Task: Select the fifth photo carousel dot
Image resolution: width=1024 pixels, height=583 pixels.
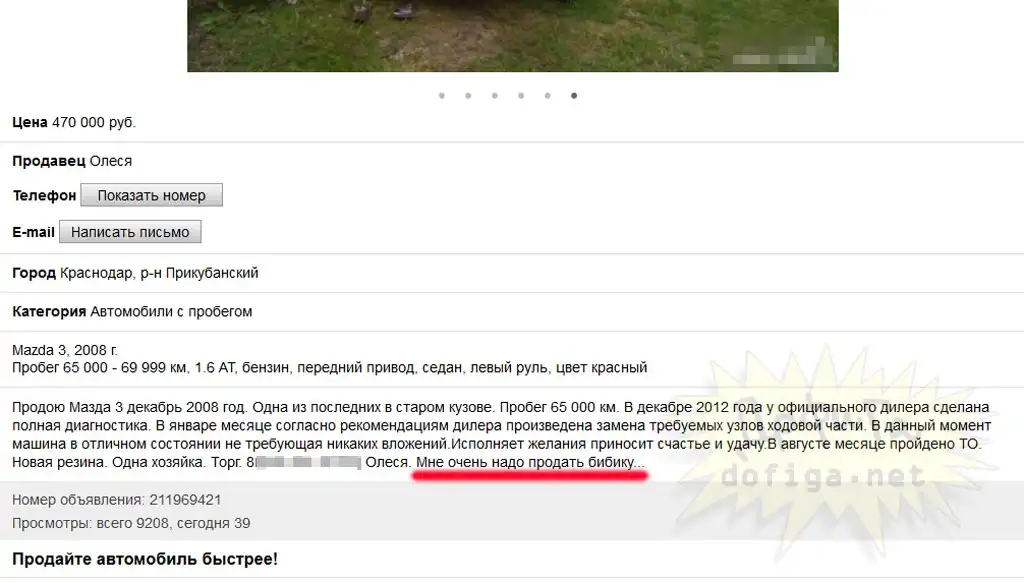Action: pyautogui.click(x=547, y=96)
